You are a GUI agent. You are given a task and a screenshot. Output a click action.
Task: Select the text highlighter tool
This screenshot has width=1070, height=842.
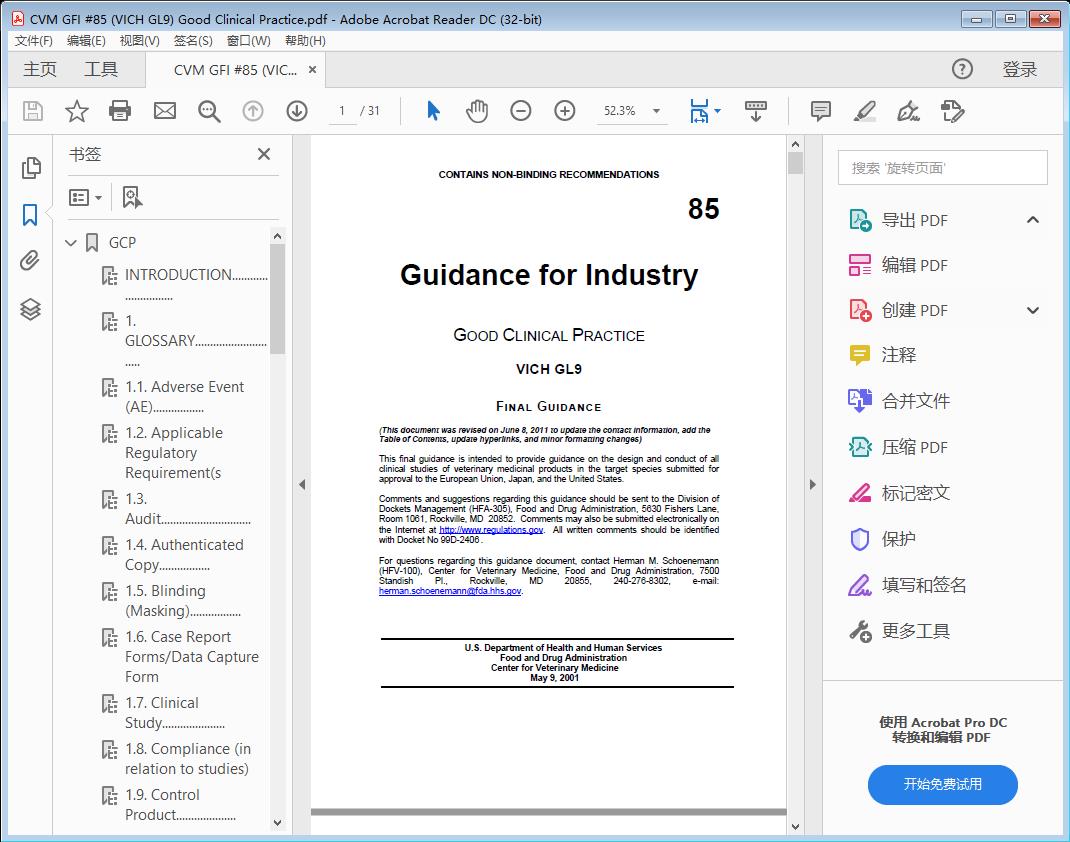pos(864,112)
